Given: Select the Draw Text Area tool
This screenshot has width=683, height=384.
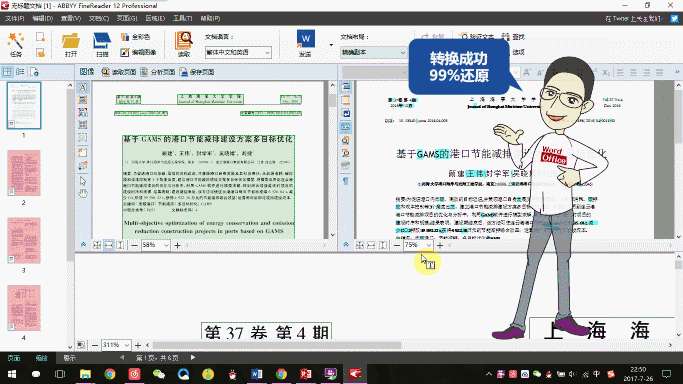Looking at the screenshot, I should [83, 87].
